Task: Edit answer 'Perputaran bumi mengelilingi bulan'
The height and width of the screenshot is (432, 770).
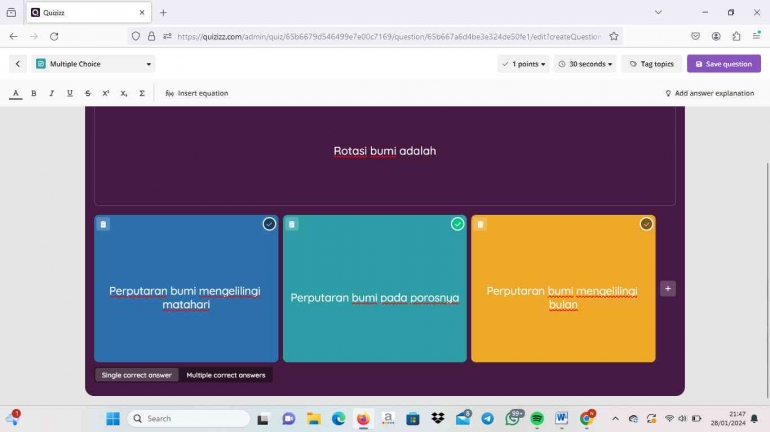Action: tap(562, 297)
